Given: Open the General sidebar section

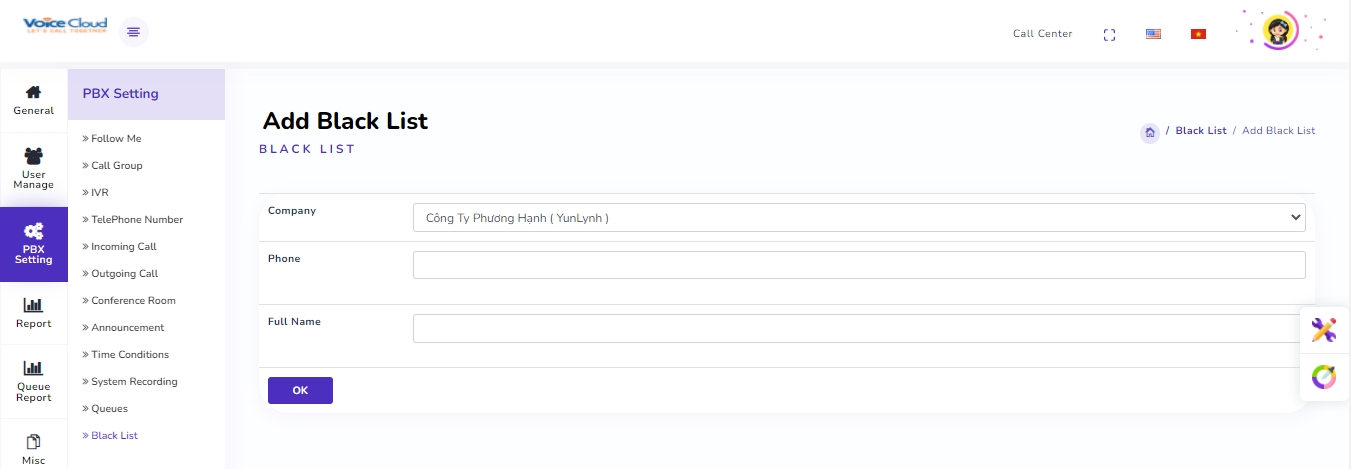Looking at the screenshot, I should pos(33,100).
